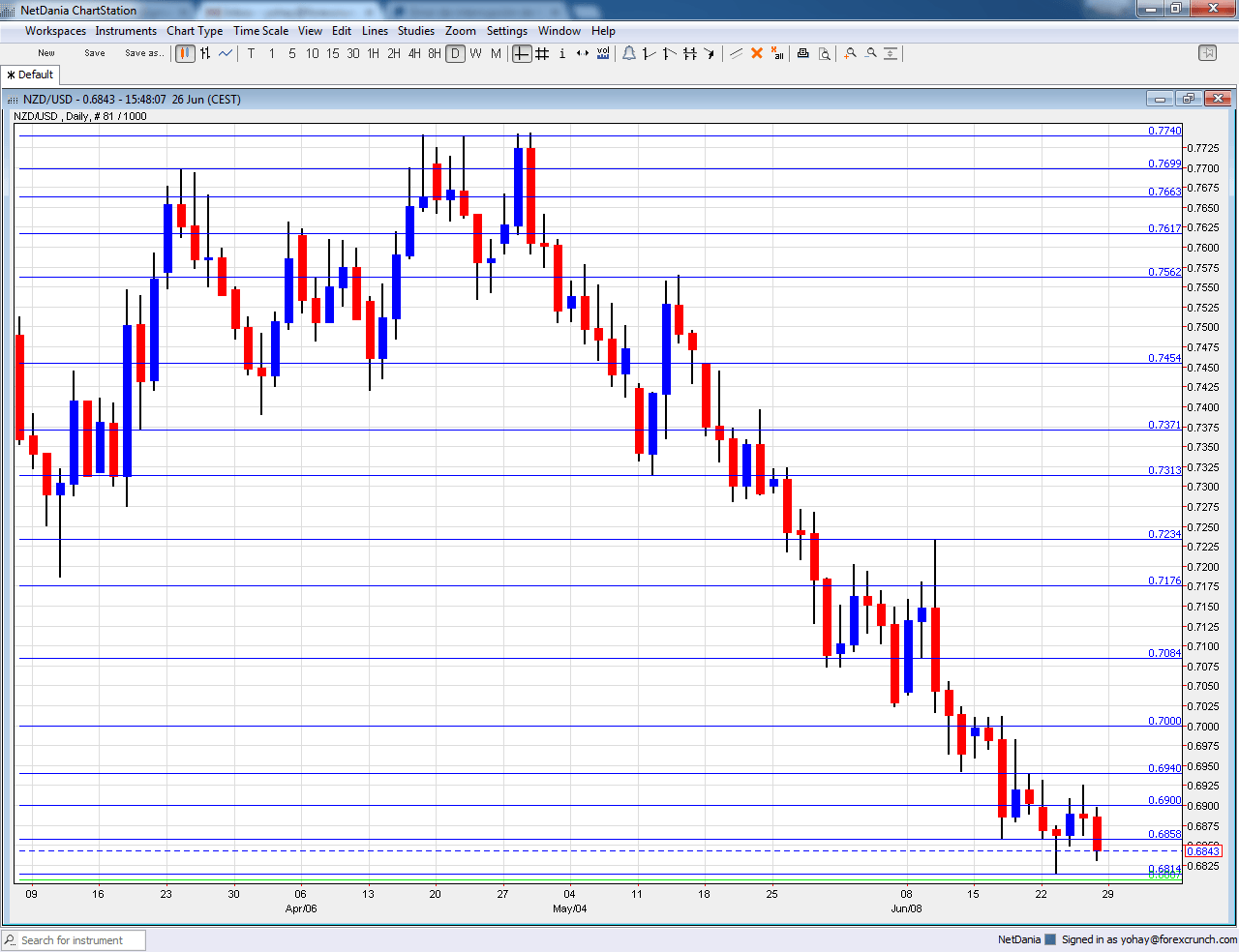1239x952 pixels.
Task: Open the Studies menu
Action: 416,31
